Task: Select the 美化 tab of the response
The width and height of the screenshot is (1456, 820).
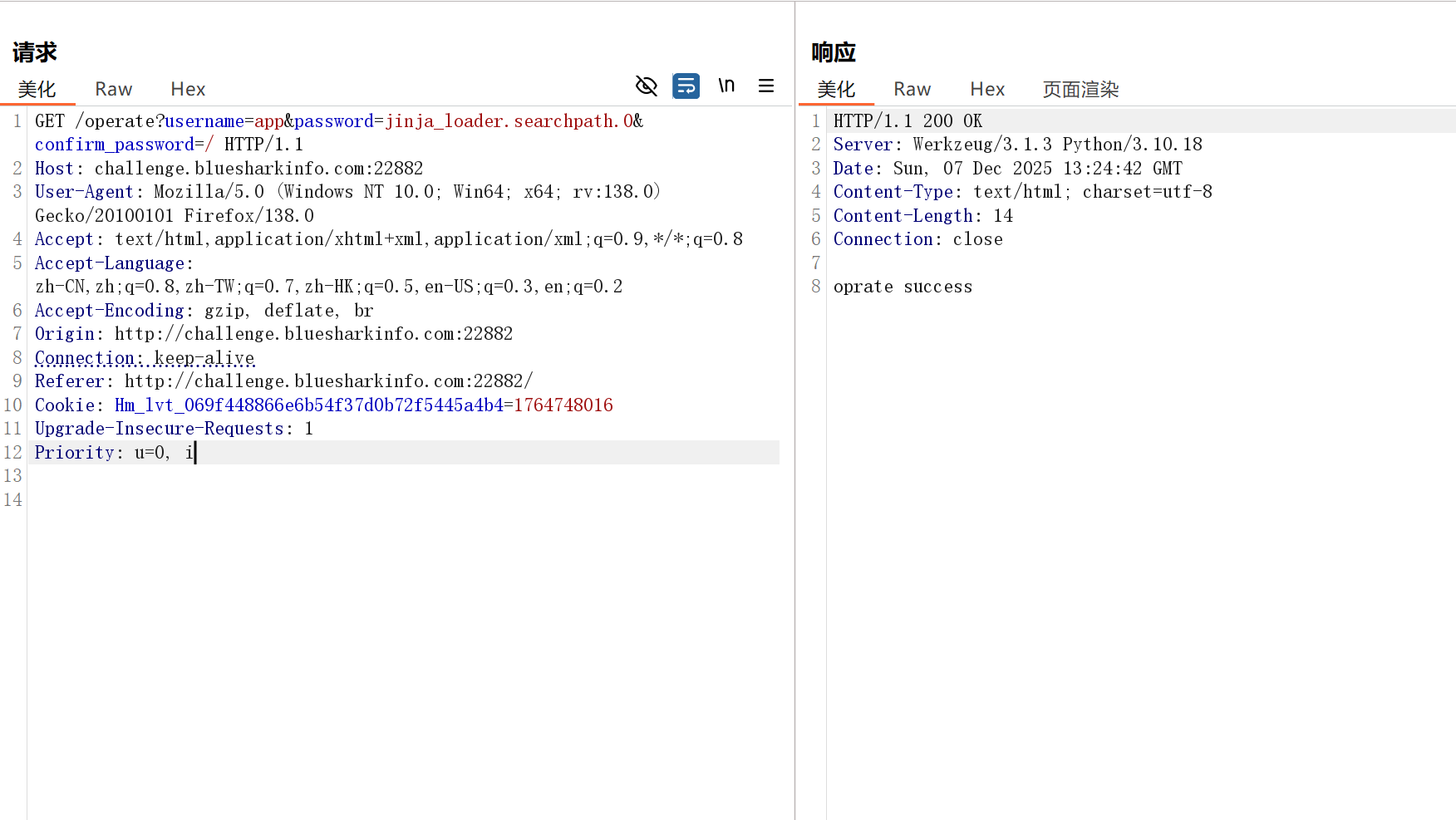Action: [x=835, y=89]
